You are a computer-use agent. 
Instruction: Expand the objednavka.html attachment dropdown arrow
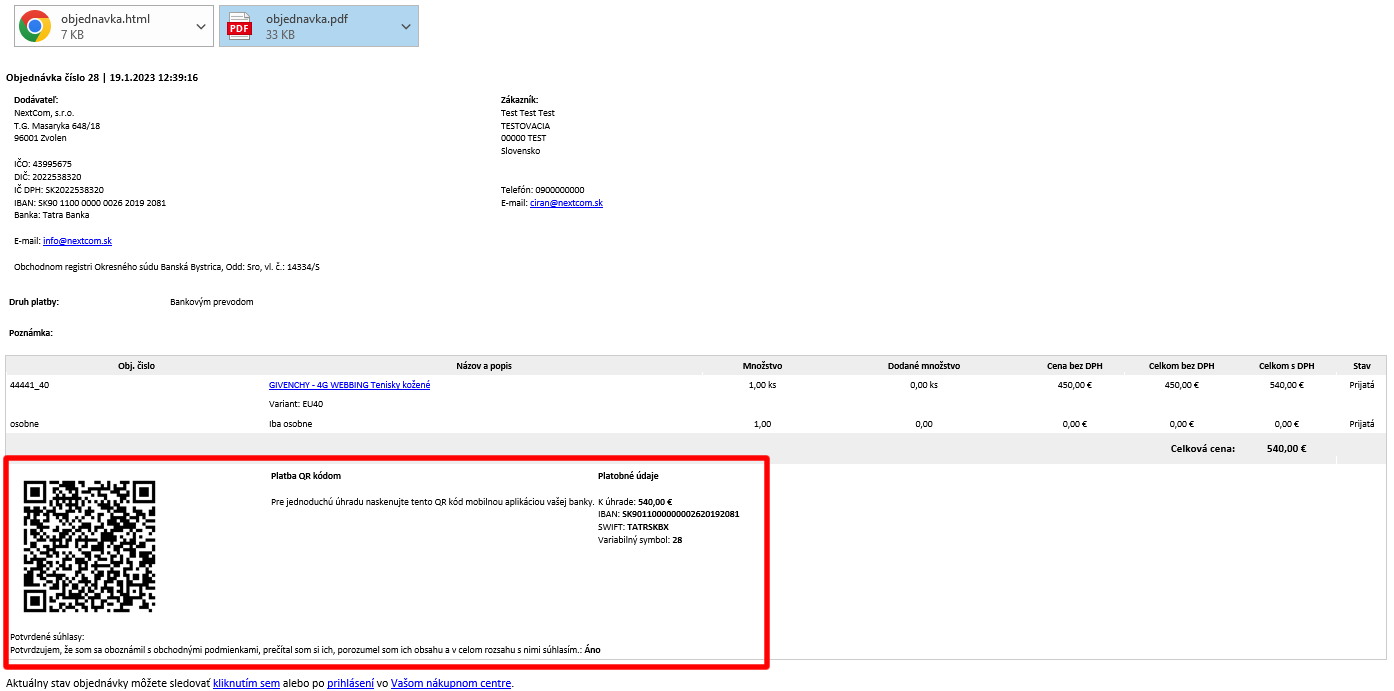tap(200, 26)
